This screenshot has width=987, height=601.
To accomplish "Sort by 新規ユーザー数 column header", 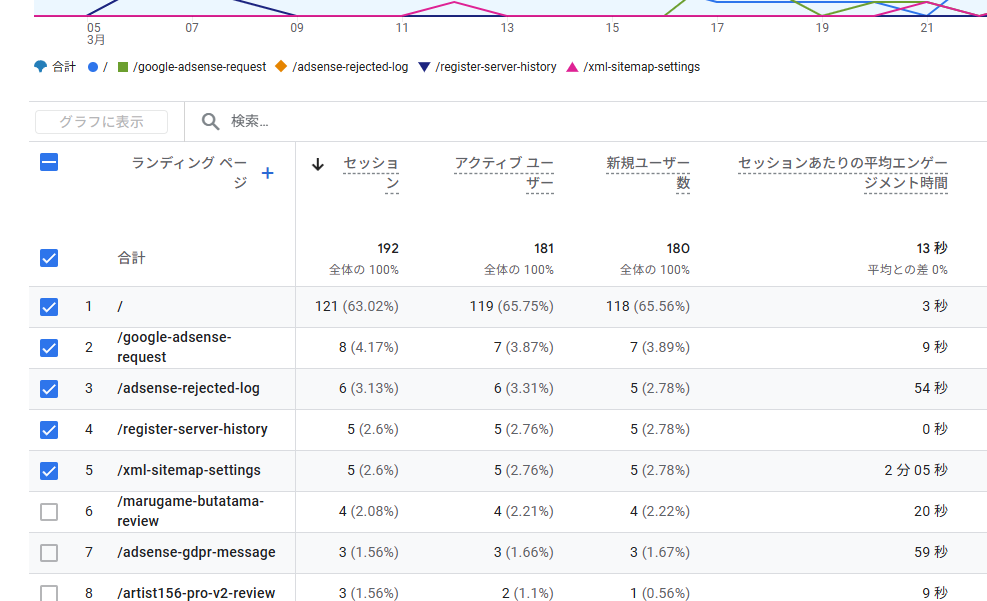I will (647, 173).
